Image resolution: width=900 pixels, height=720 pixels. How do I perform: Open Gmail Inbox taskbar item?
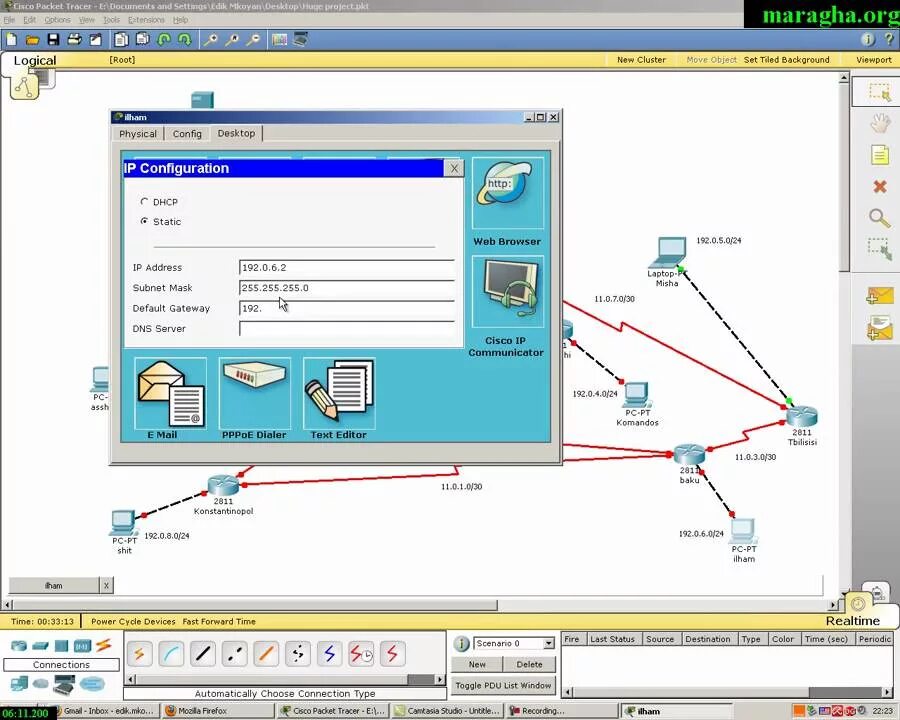coord(106,711)
